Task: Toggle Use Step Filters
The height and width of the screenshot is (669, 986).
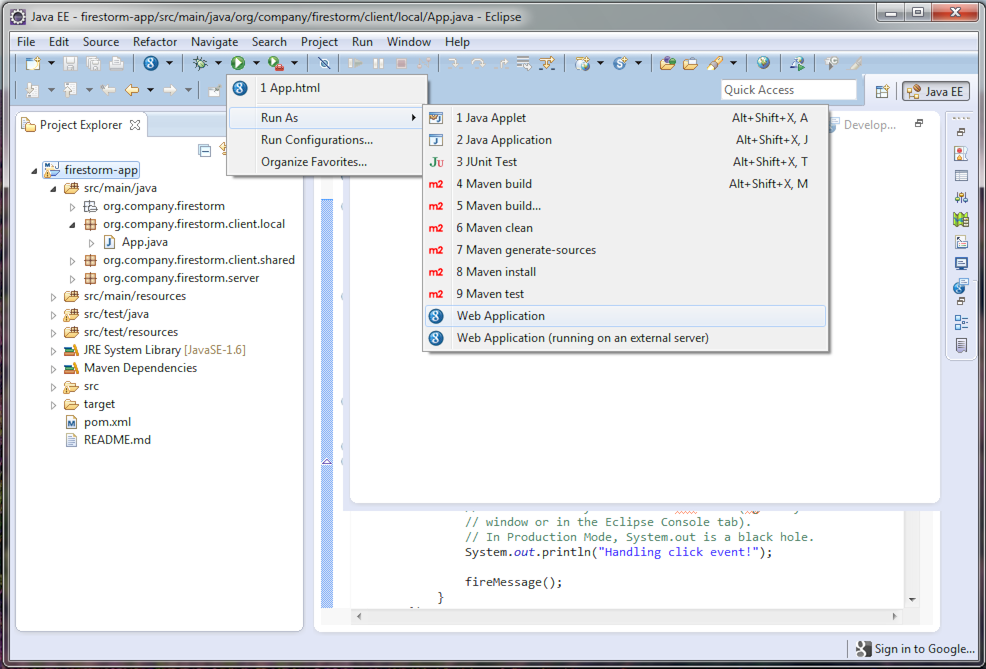Action: click(546, 63)
